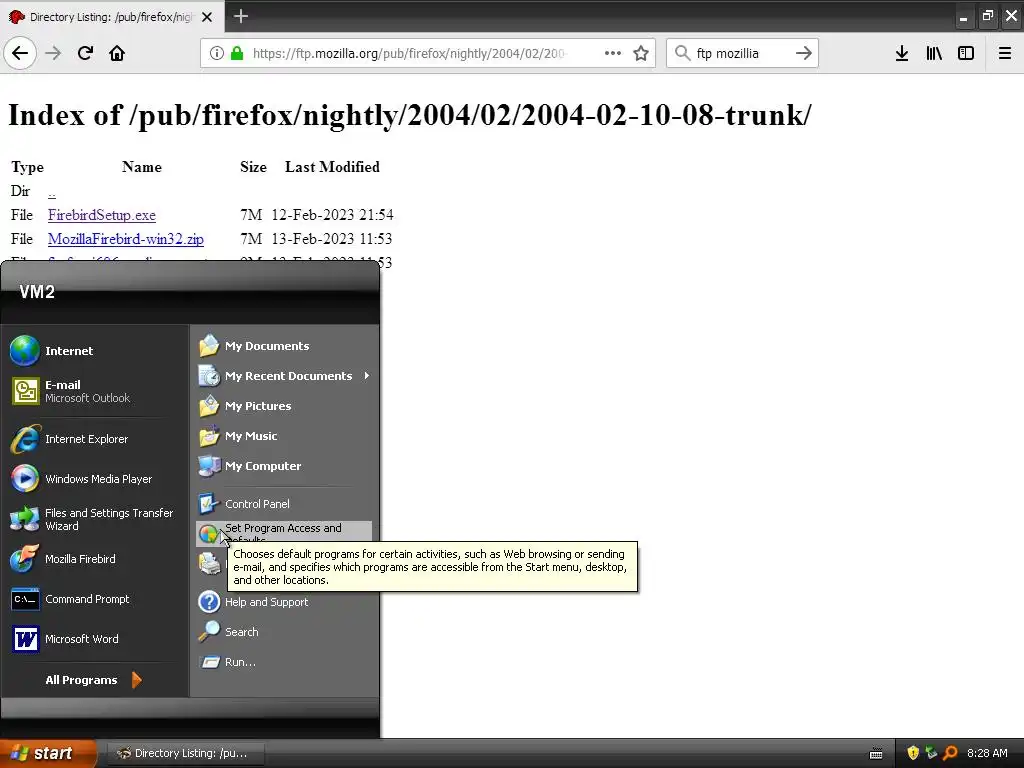The height and width of the screenshot is (768, 1024).
Task: Close the Directory Listing tab
Action: pos(207,17)
